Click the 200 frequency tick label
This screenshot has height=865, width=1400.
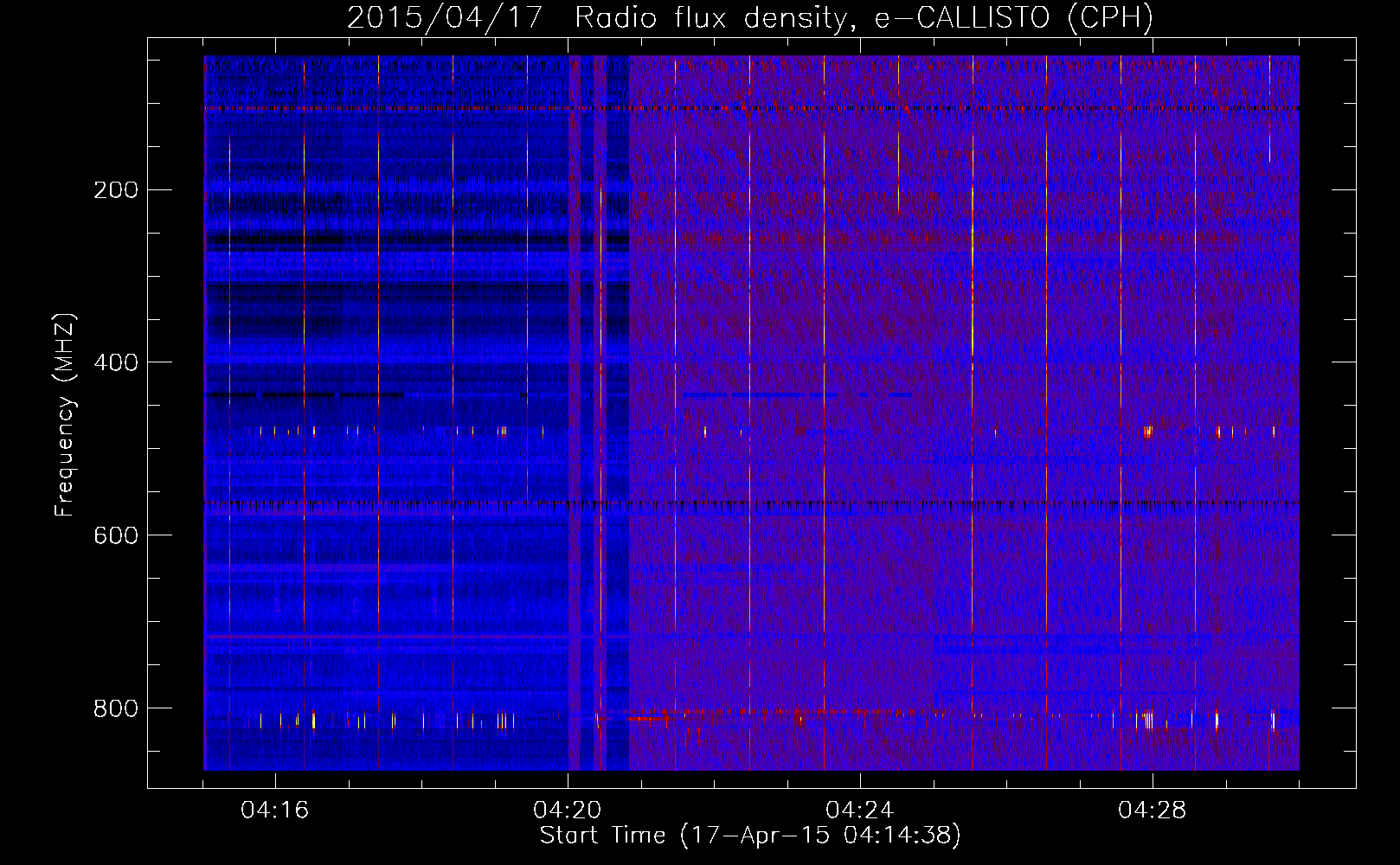(x=116, y=190)
